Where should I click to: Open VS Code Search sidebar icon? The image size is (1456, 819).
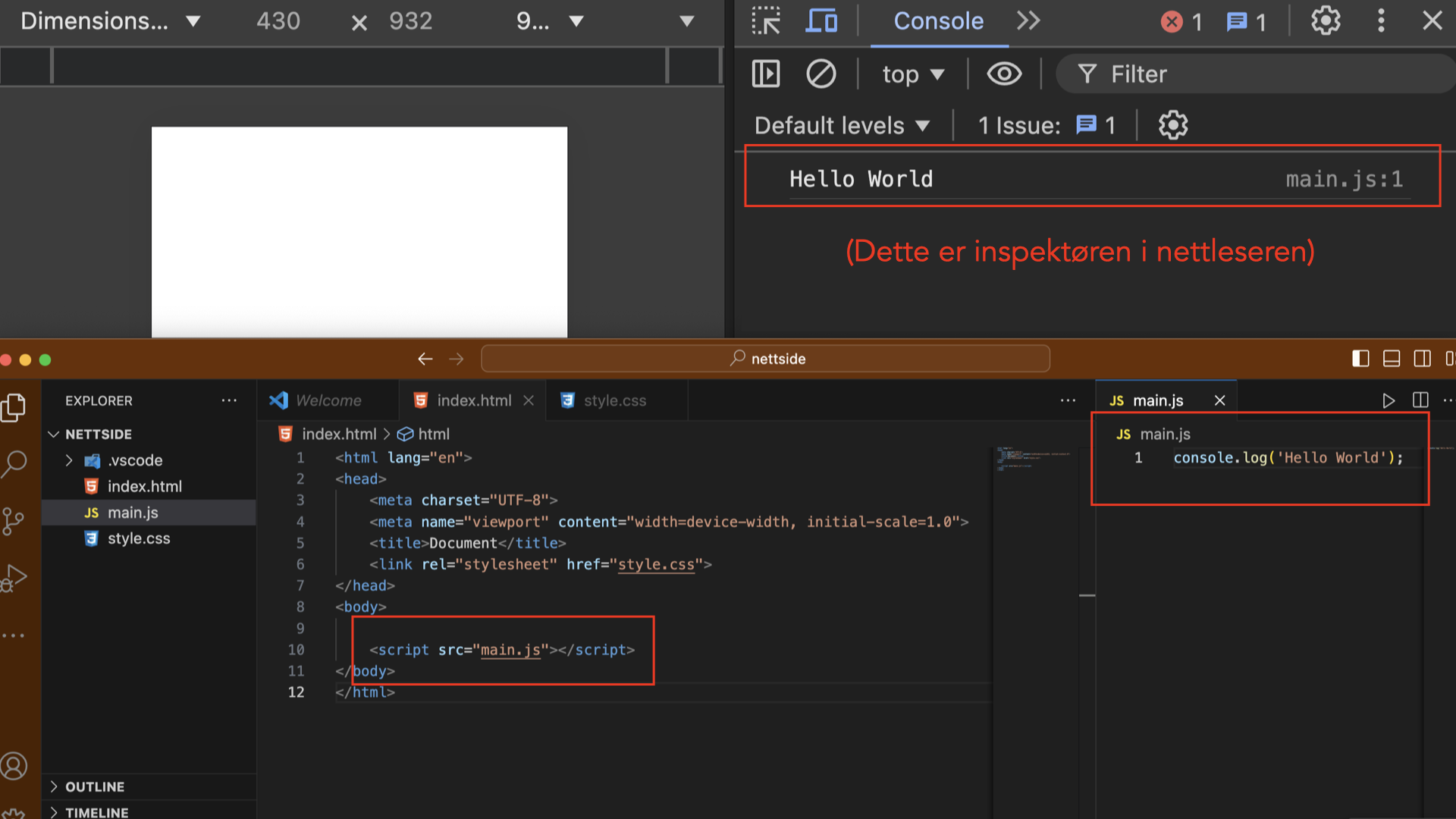[x=14, y=463]
